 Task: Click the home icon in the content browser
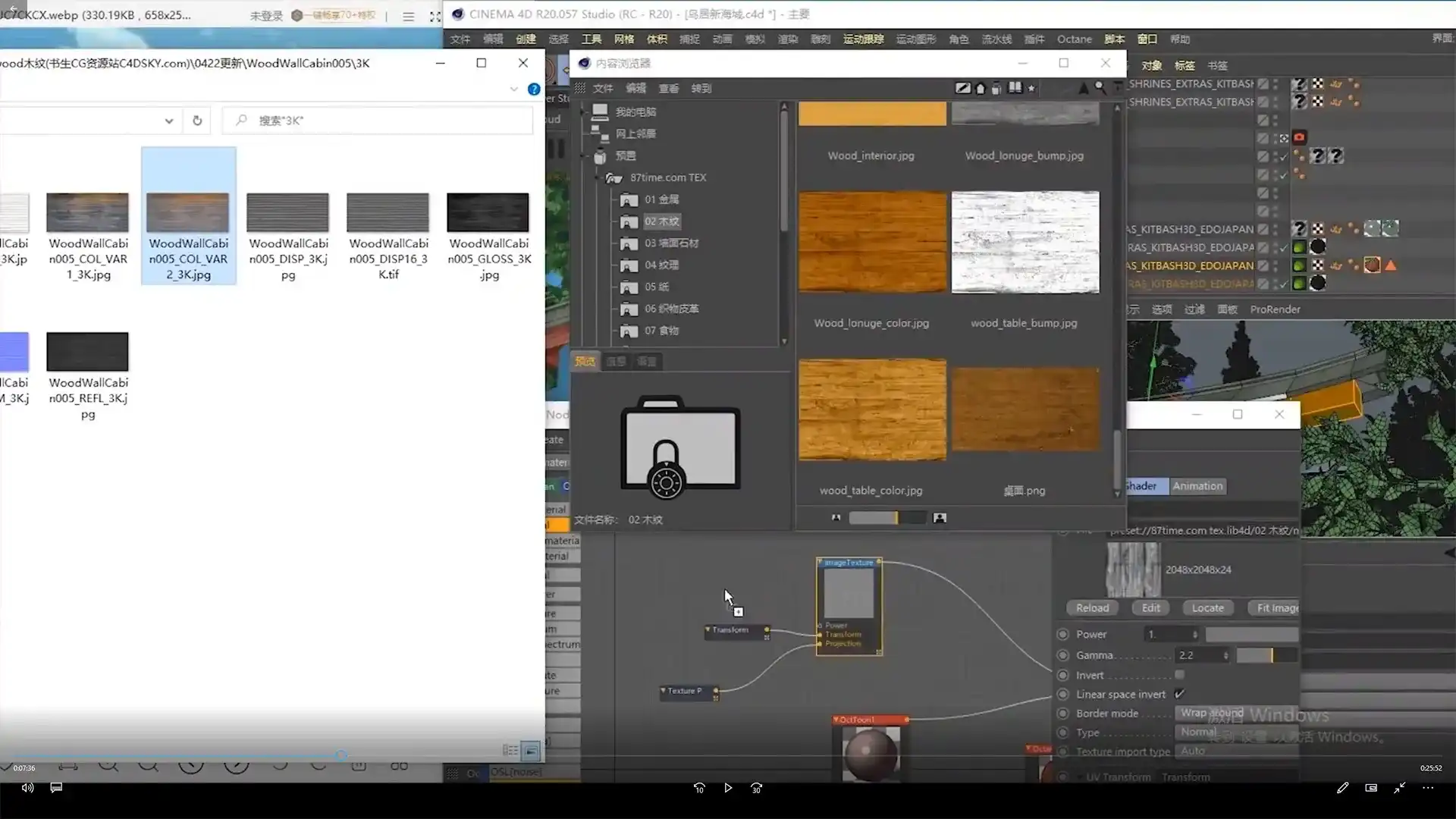(980, 89)
